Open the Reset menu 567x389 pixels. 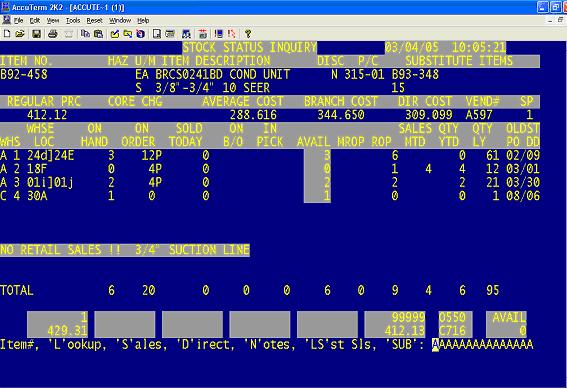coord(94,21)
